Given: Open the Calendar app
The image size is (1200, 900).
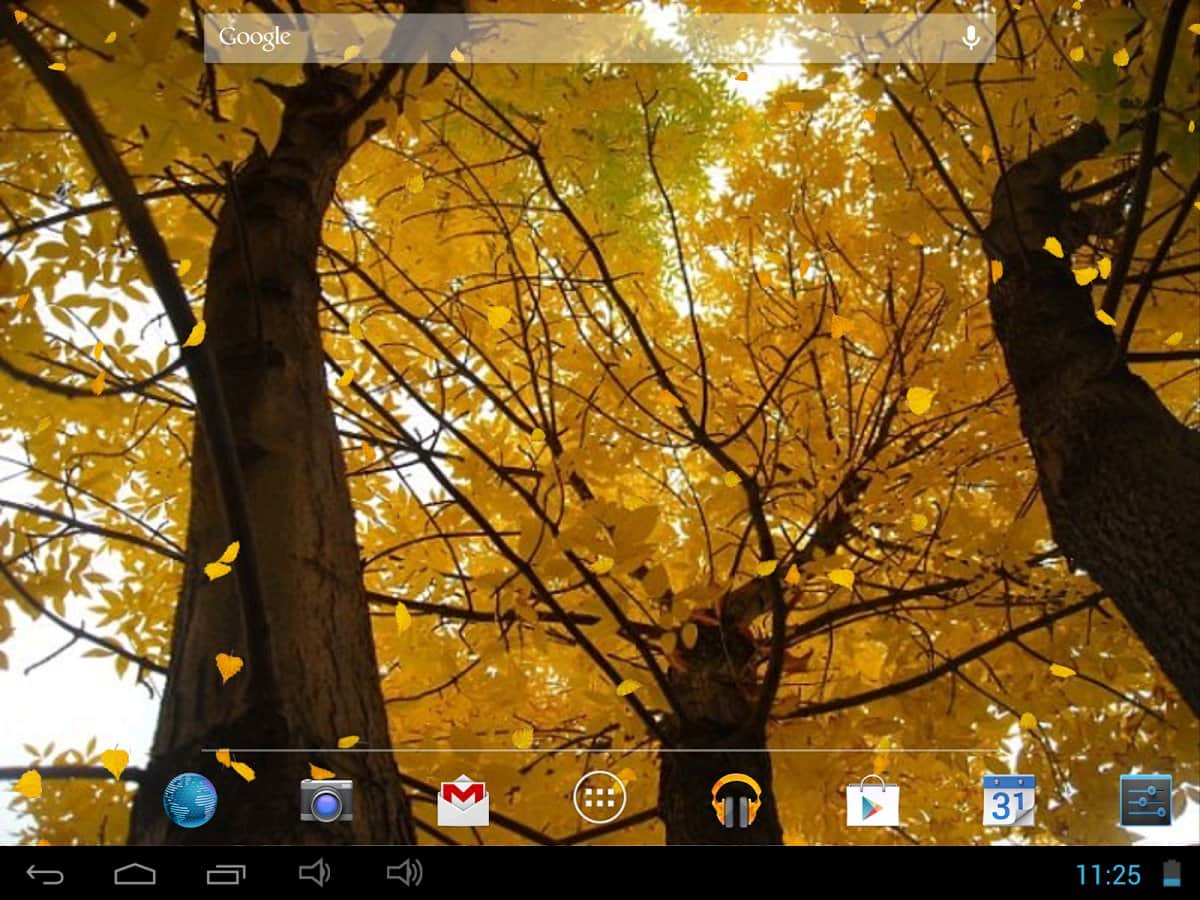Looking at the screenshot, I should (1008, 800).
